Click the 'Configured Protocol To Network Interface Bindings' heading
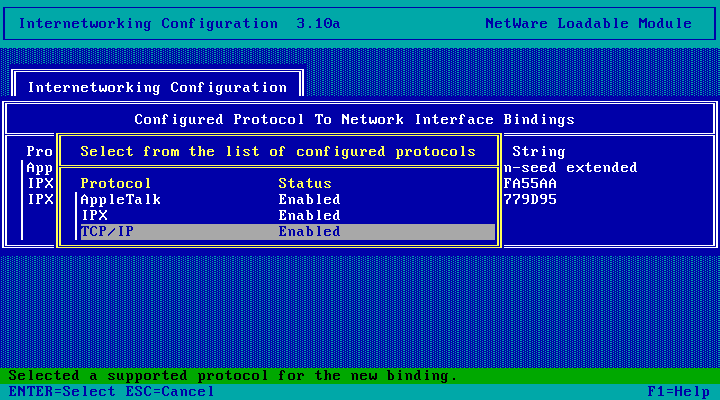This screenshot has width=720, height=400. pos(354,119)
